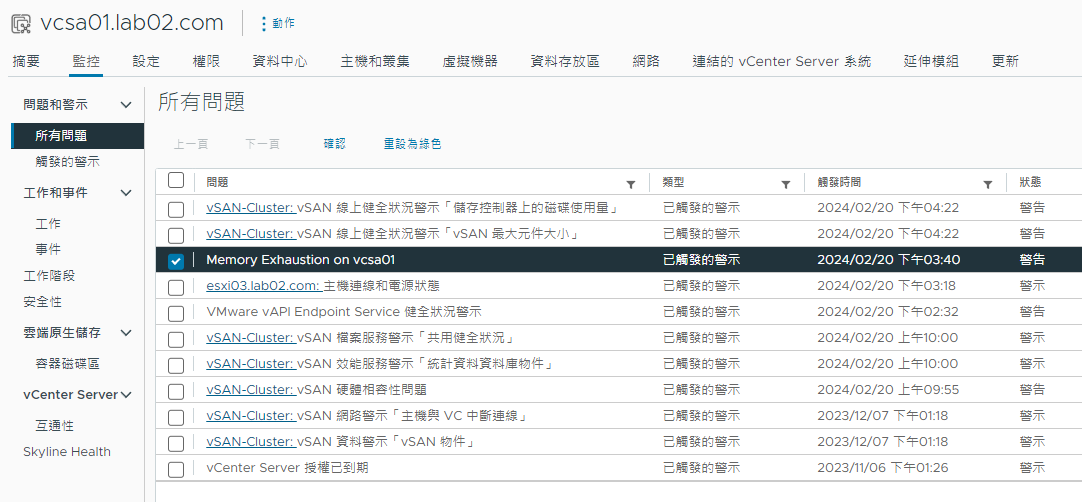Check the 統計資料資料庫物件 row checkbox

tap(176, 365)
